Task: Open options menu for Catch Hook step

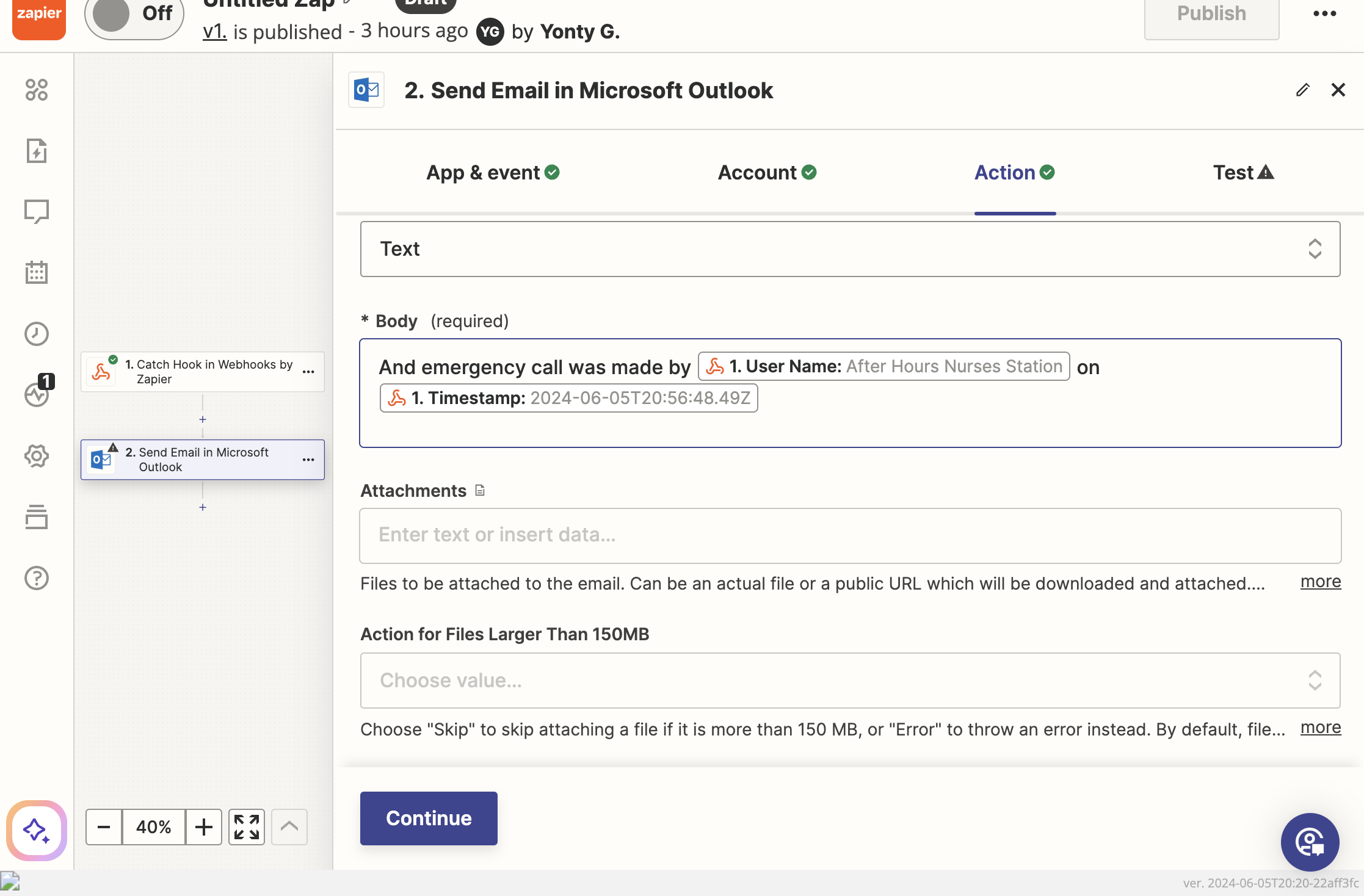Action: click(309, 372)
